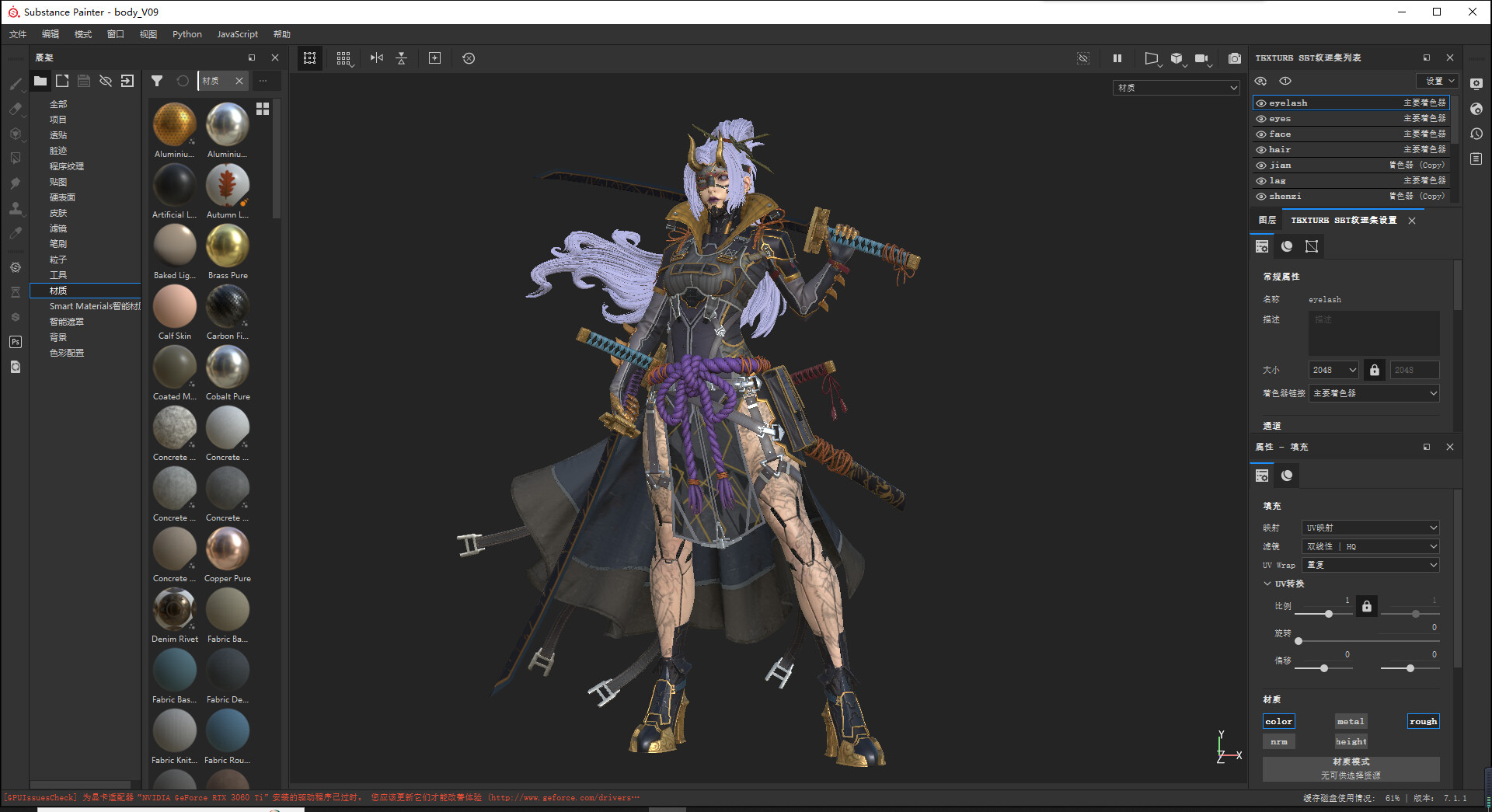Image resolution: width=1492 pixels, height=812 pixels.
Task: Click the rough channel button
Action: [x=1423, y=721]
